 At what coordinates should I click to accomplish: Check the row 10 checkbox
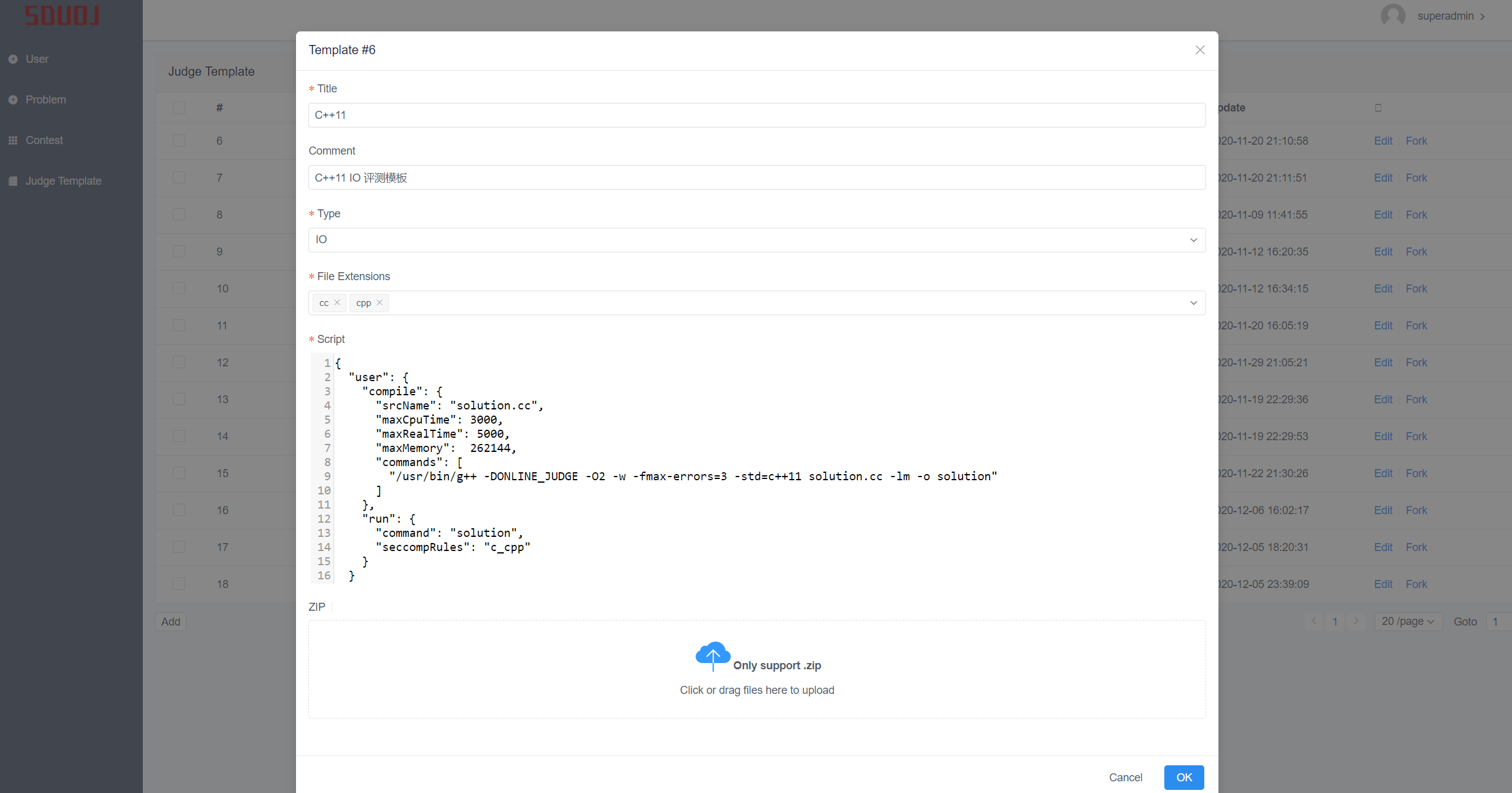click(x=179, y=288)
